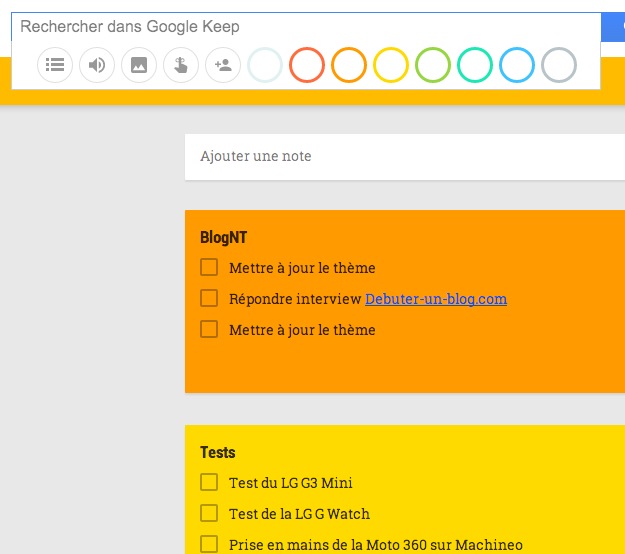Check "Répondre interview" checkbox
This screenshot has height=554, width=625.
coord(209,298)
